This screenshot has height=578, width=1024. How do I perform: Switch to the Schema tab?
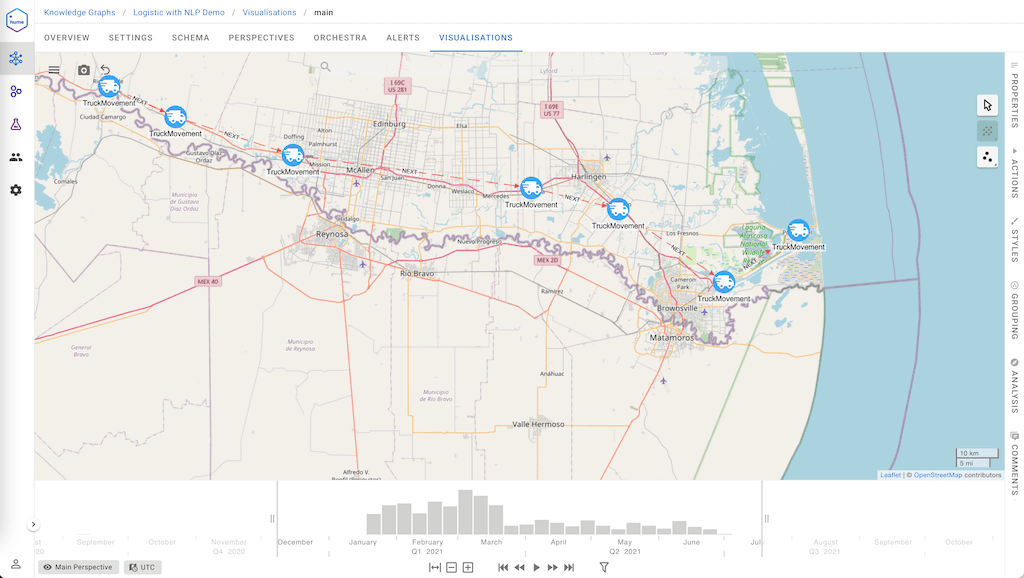(x=190, y=37)
